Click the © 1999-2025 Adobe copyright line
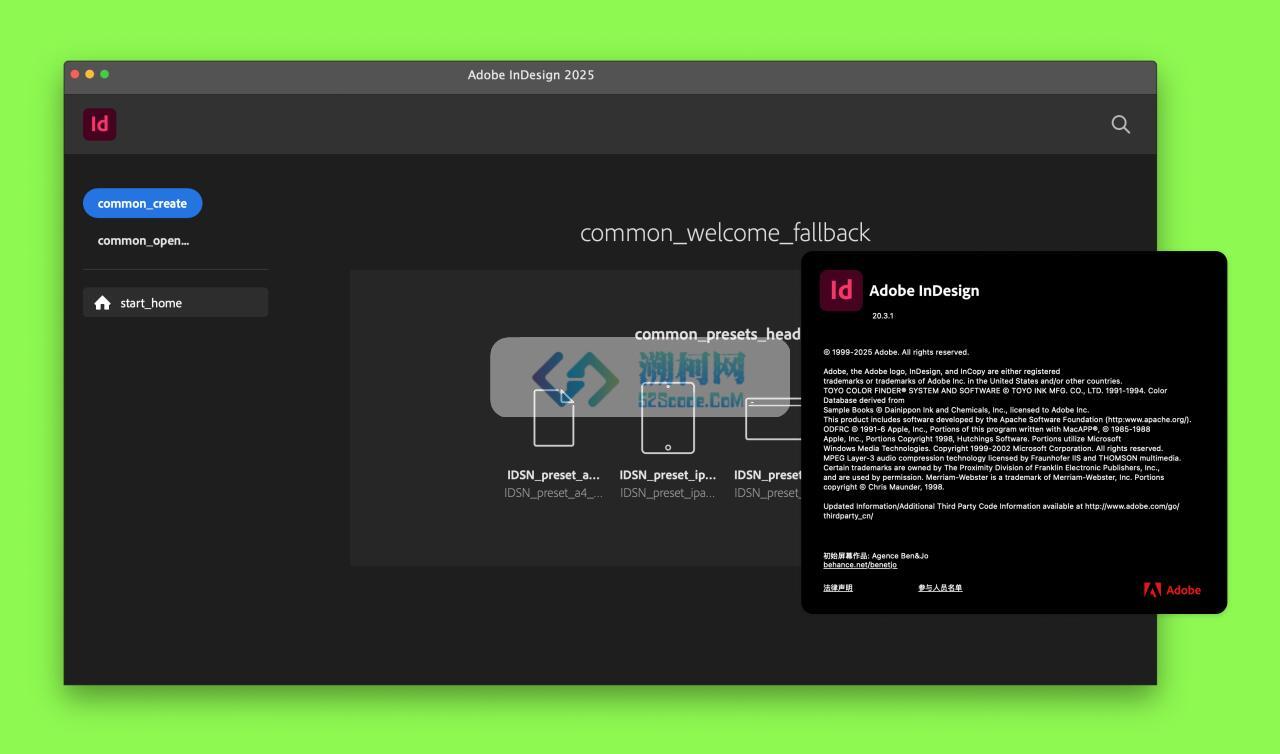 pyautogui.click(x=896, y=352)
